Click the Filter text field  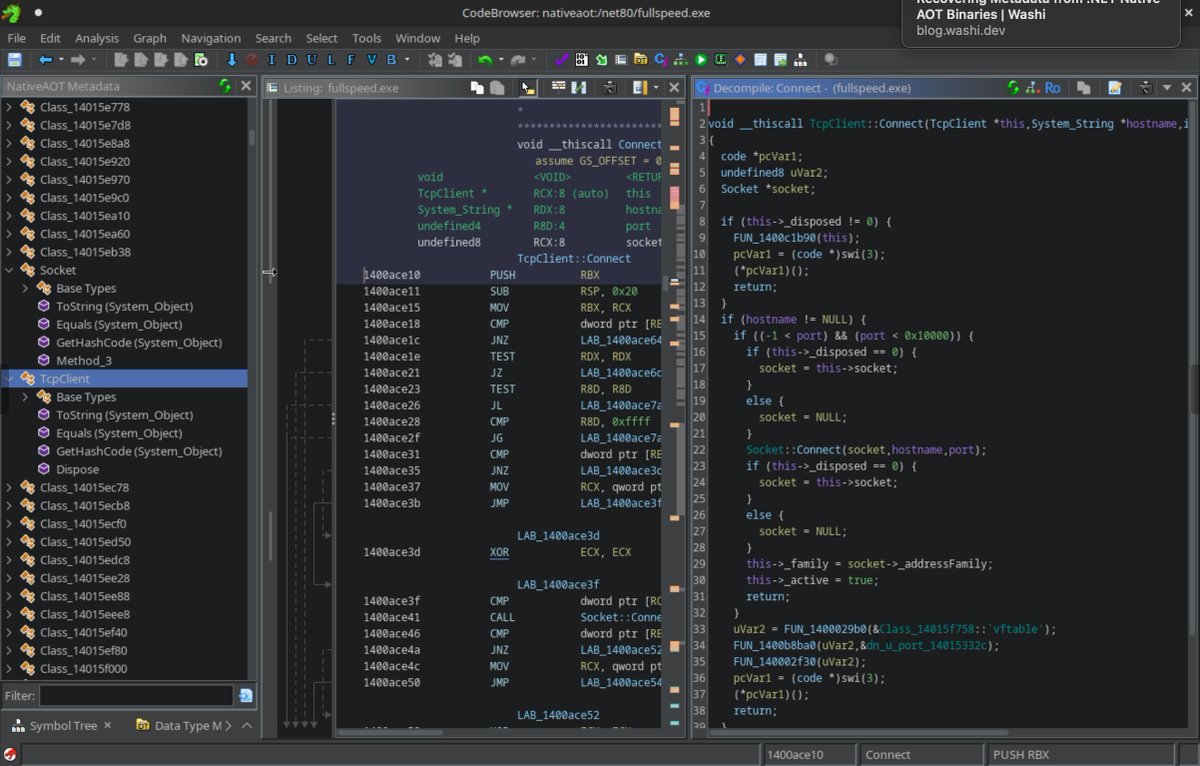point(135,695)
